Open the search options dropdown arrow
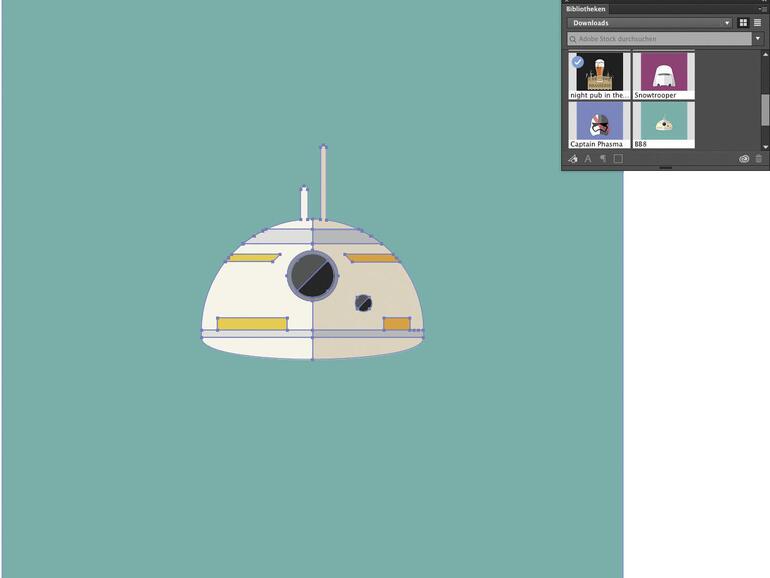 coord(758,39)
